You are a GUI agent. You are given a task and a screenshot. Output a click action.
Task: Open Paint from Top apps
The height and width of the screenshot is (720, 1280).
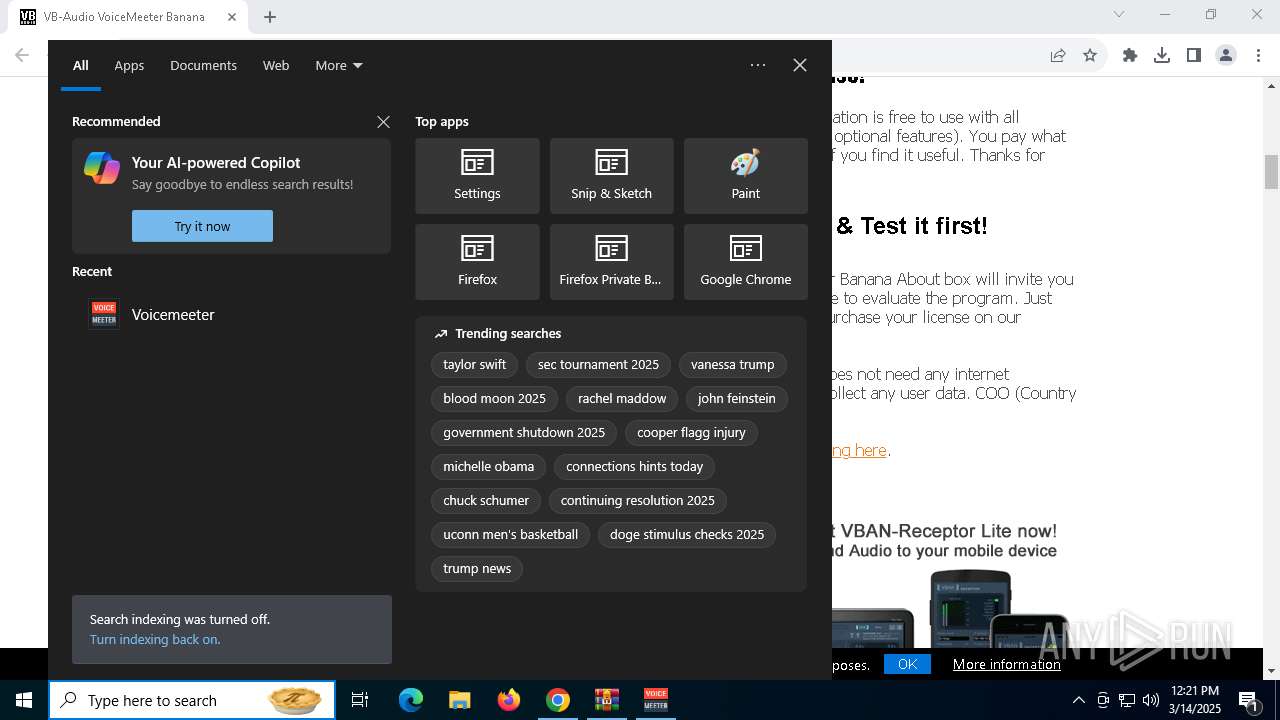tap(745, 176)
